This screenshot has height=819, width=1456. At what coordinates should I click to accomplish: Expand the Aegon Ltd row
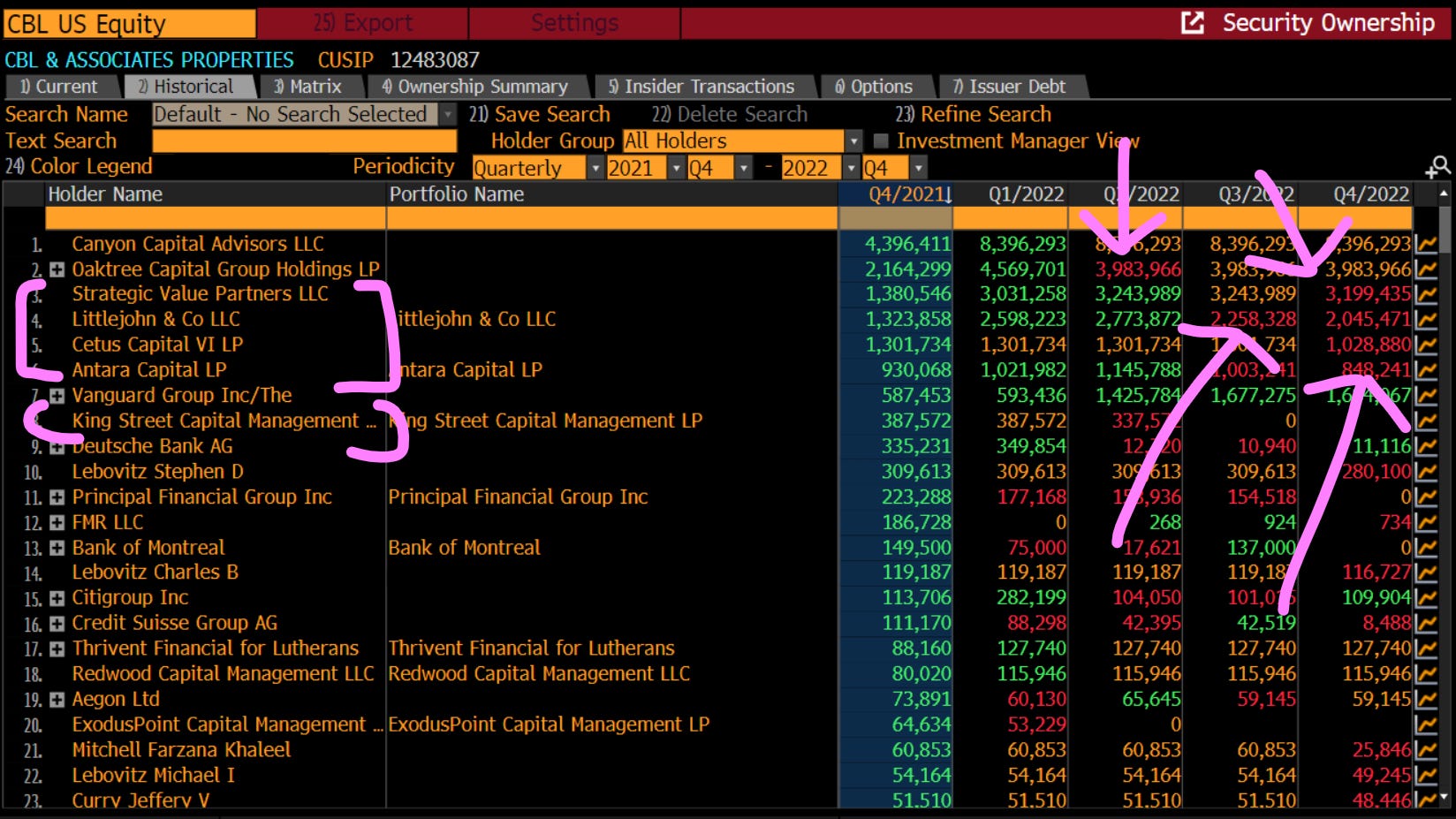tap(57, 700)
